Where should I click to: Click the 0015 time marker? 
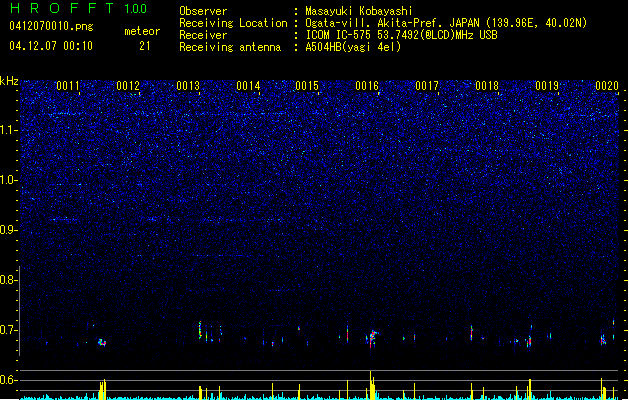pos(307,86)
